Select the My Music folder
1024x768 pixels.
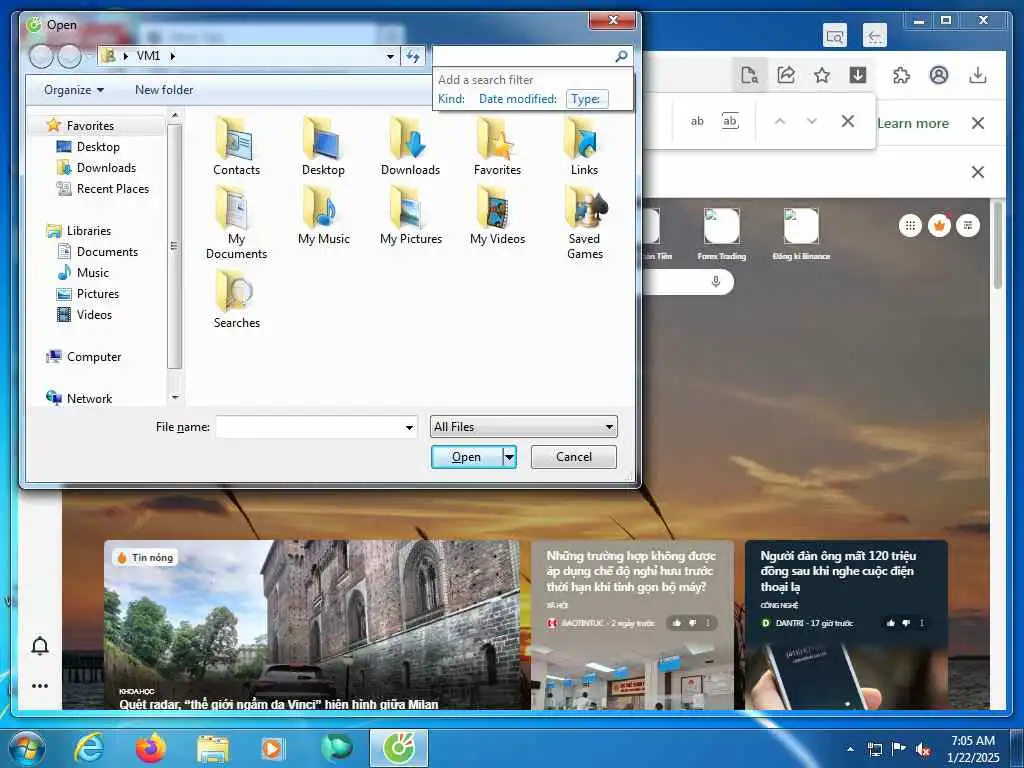324,216
